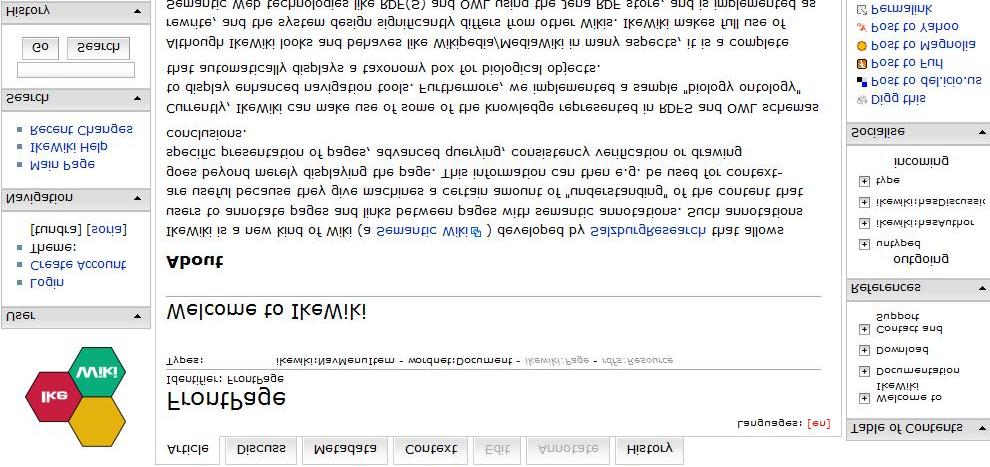Open the IkeWiki Help link

pyautogui.click(x=69, y=146)
